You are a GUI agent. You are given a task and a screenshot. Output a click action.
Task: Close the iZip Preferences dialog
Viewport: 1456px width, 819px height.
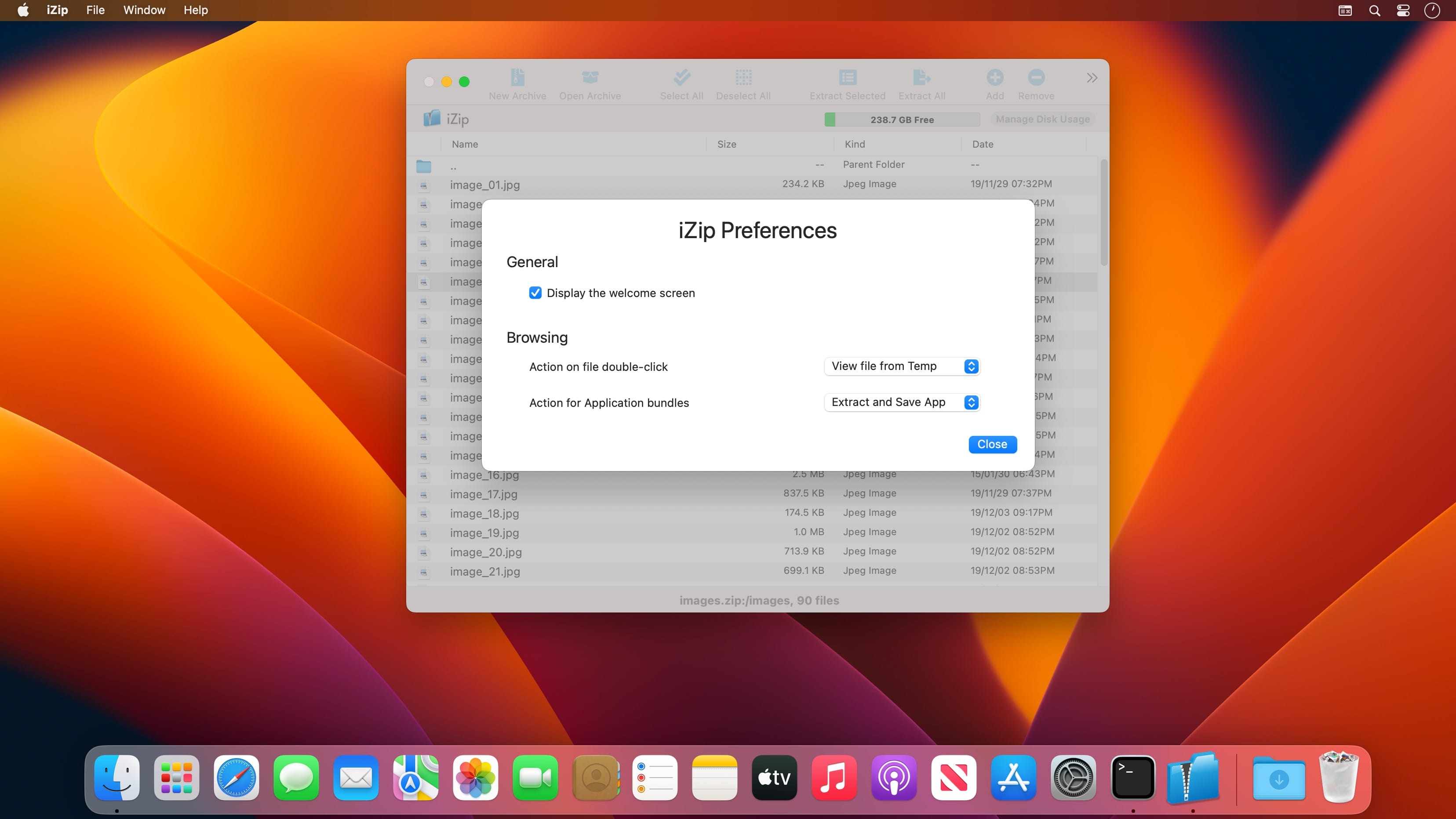click(x=992, y=445)
